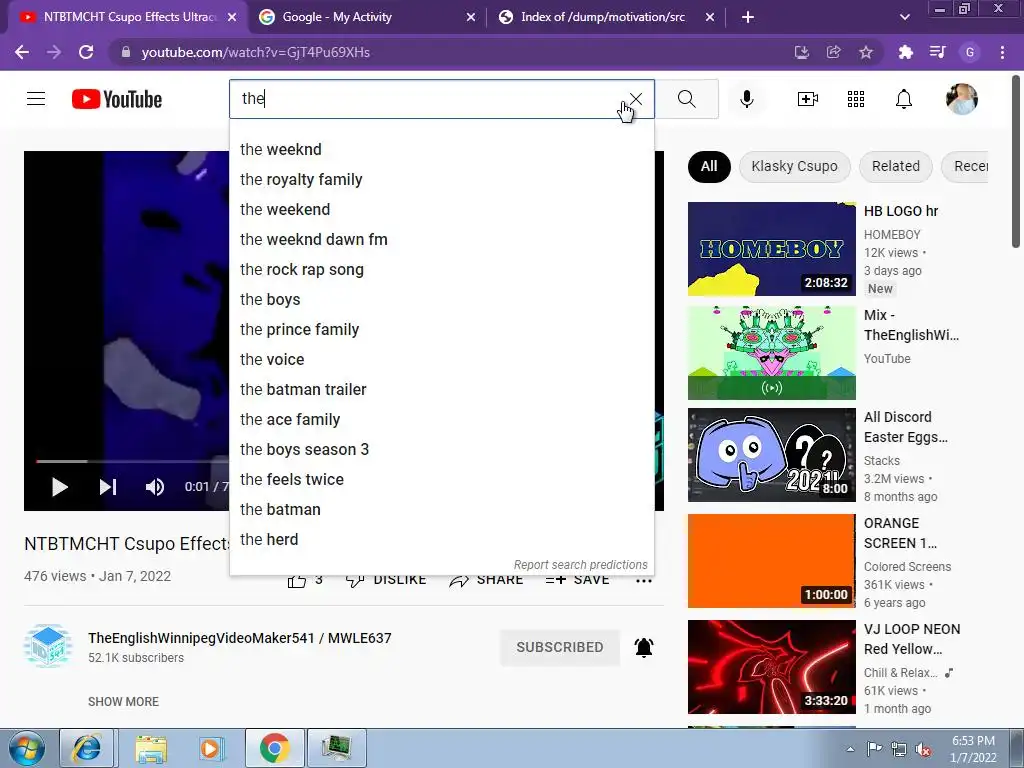Open Windows Media Player in taskbar

[x=211, y=748]
